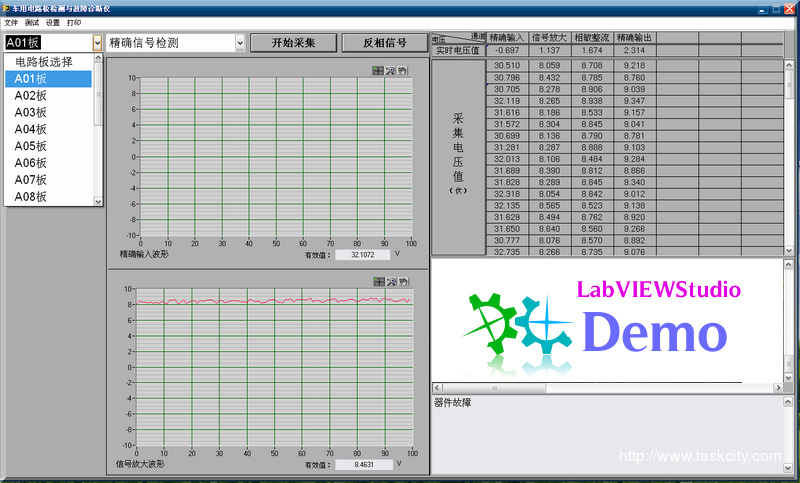Pick the pan hand tool on upper graph
The height and width of the screenshot is (483, 800).
pyautogui.click(x=403, y=71)
